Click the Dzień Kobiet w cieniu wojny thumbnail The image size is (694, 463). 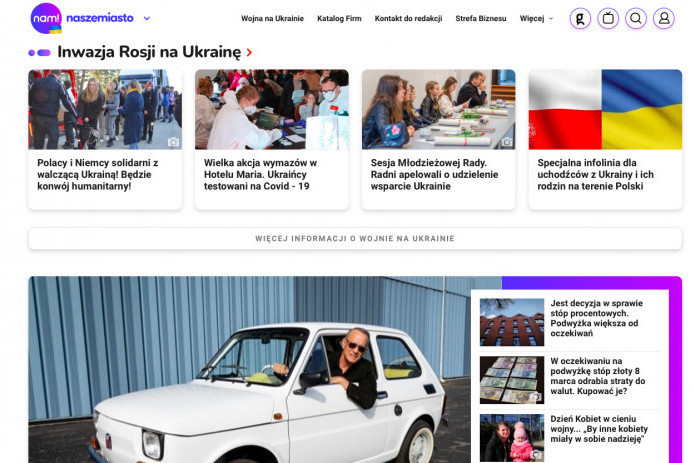point(512,438)
